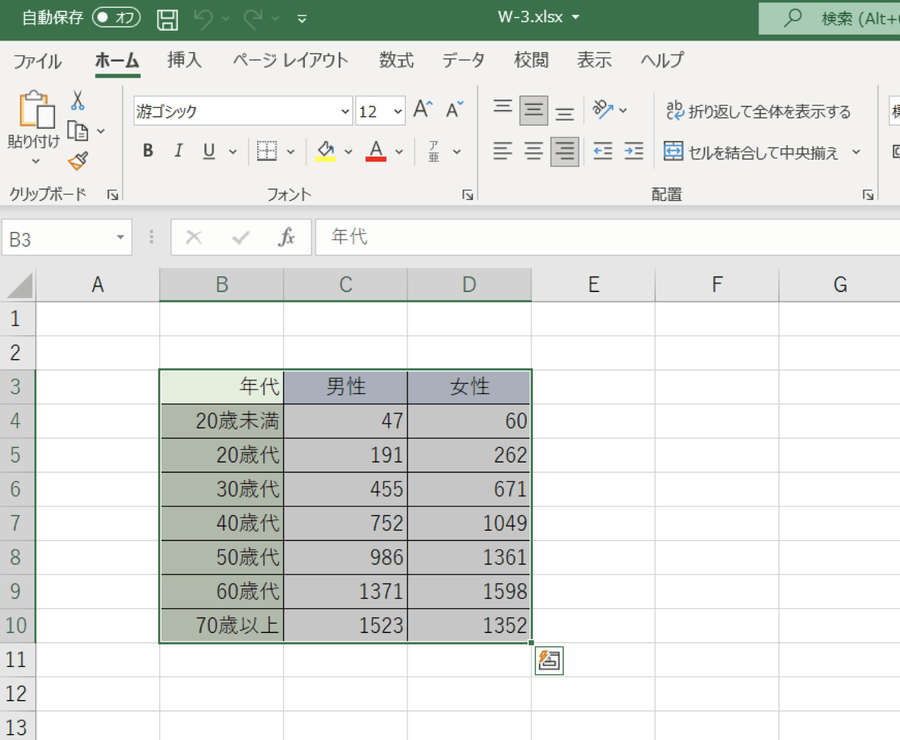Viewport: 900px width, 740px height.
Task: Open the 挿入 ribbon tab
Action: point(184,60)
